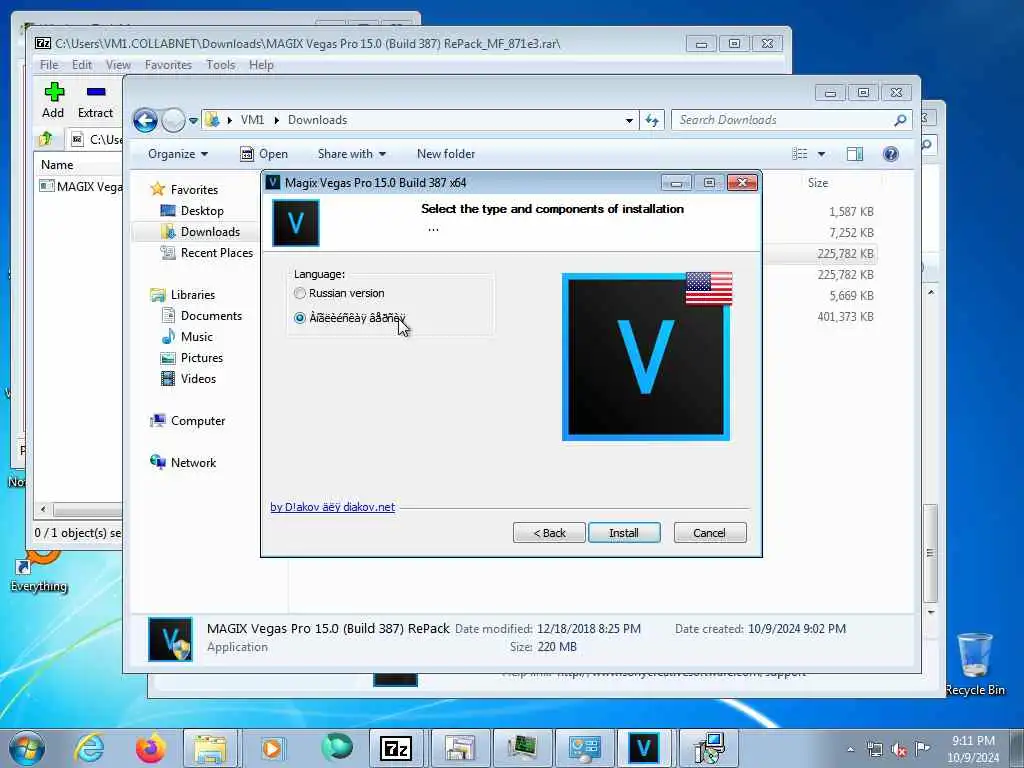Select Libraries in navigation pane

183,295
